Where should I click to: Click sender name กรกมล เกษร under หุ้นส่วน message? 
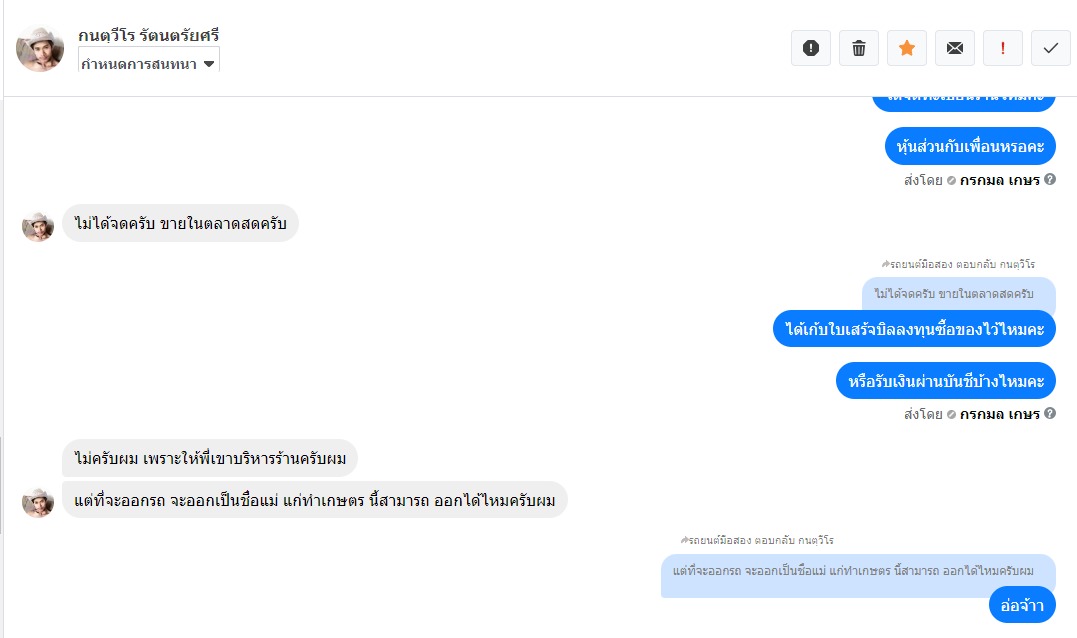click(x=1000, y=181)
